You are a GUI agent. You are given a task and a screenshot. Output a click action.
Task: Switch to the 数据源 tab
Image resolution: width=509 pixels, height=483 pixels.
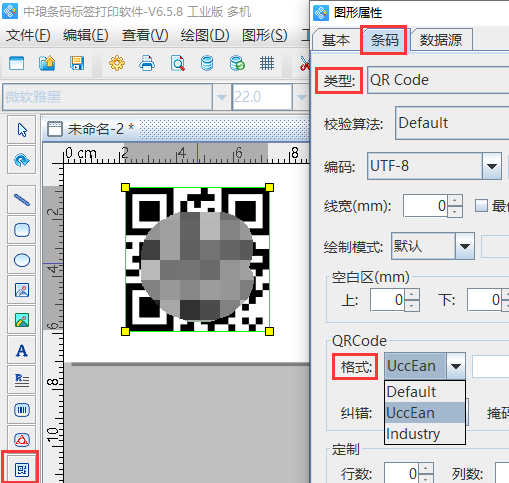[441, 40]
